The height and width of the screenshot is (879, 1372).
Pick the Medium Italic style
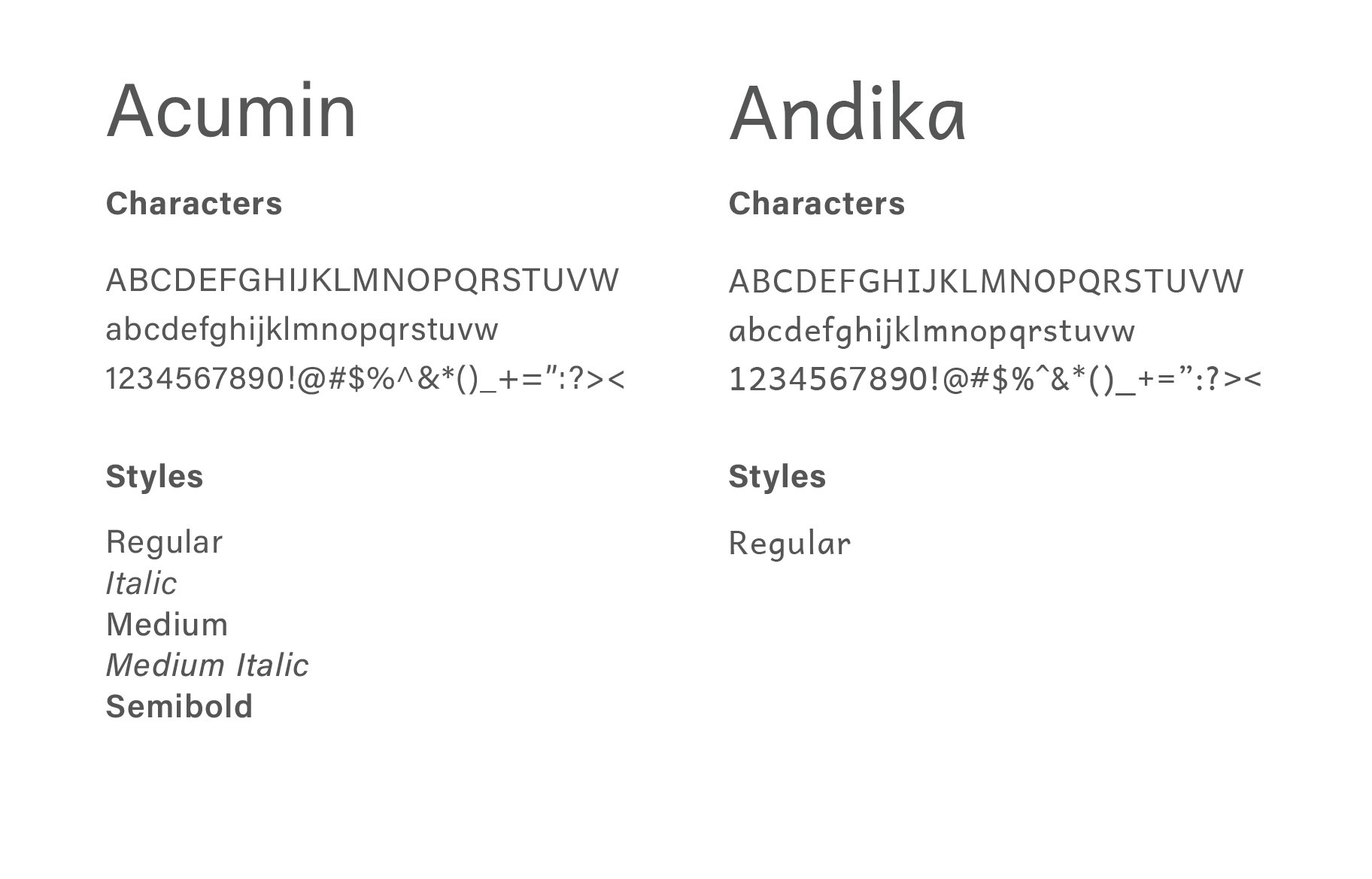pos(207,665)
